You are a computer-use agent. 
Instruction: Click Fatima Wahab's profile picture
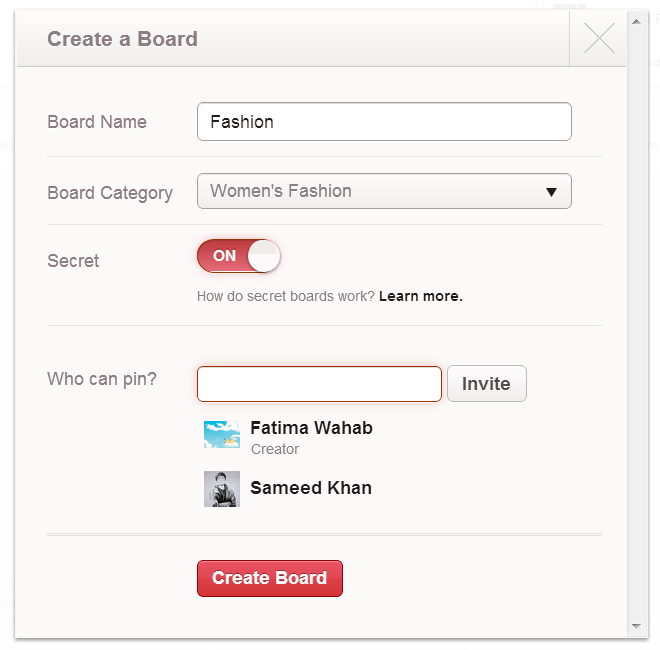pos(222,434)
